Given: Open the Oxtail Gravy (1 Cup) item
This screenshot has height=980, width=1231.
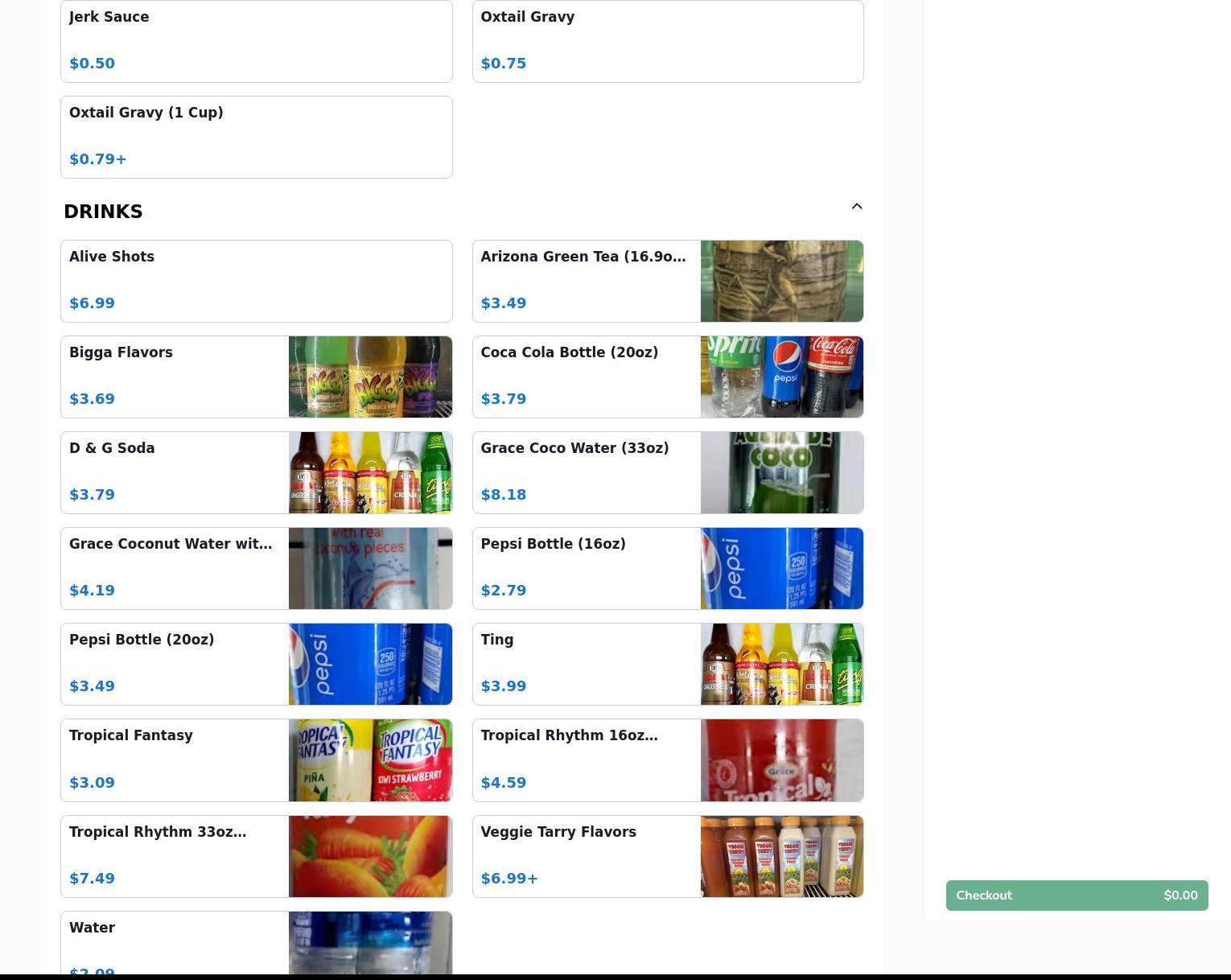Looking at the screenshot, I should point(256,137).
